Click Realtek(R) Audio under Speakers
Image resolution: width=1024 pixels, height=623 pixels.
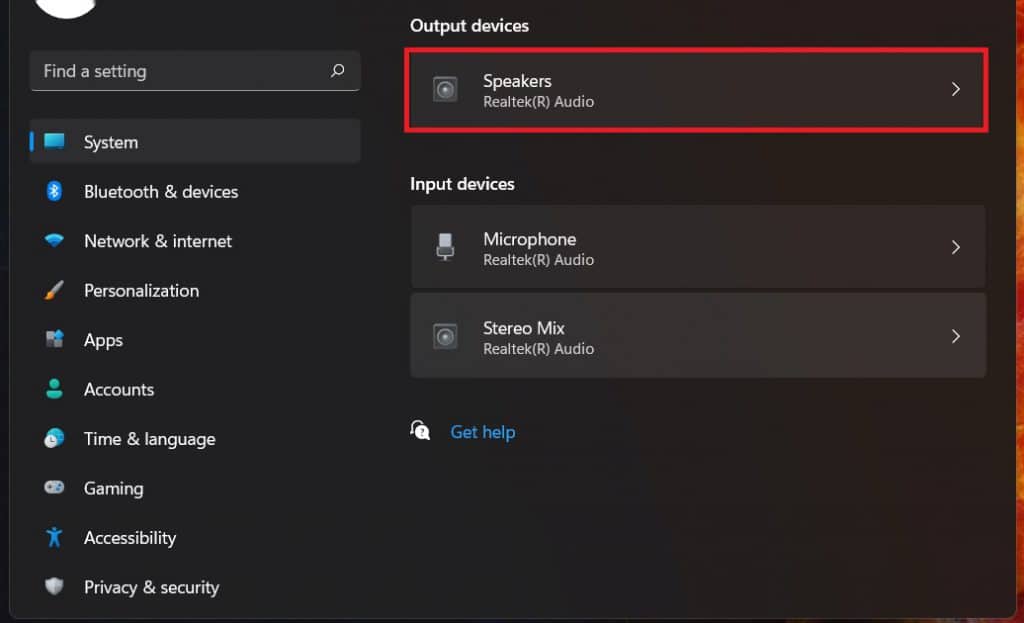(x=539, y=102)
